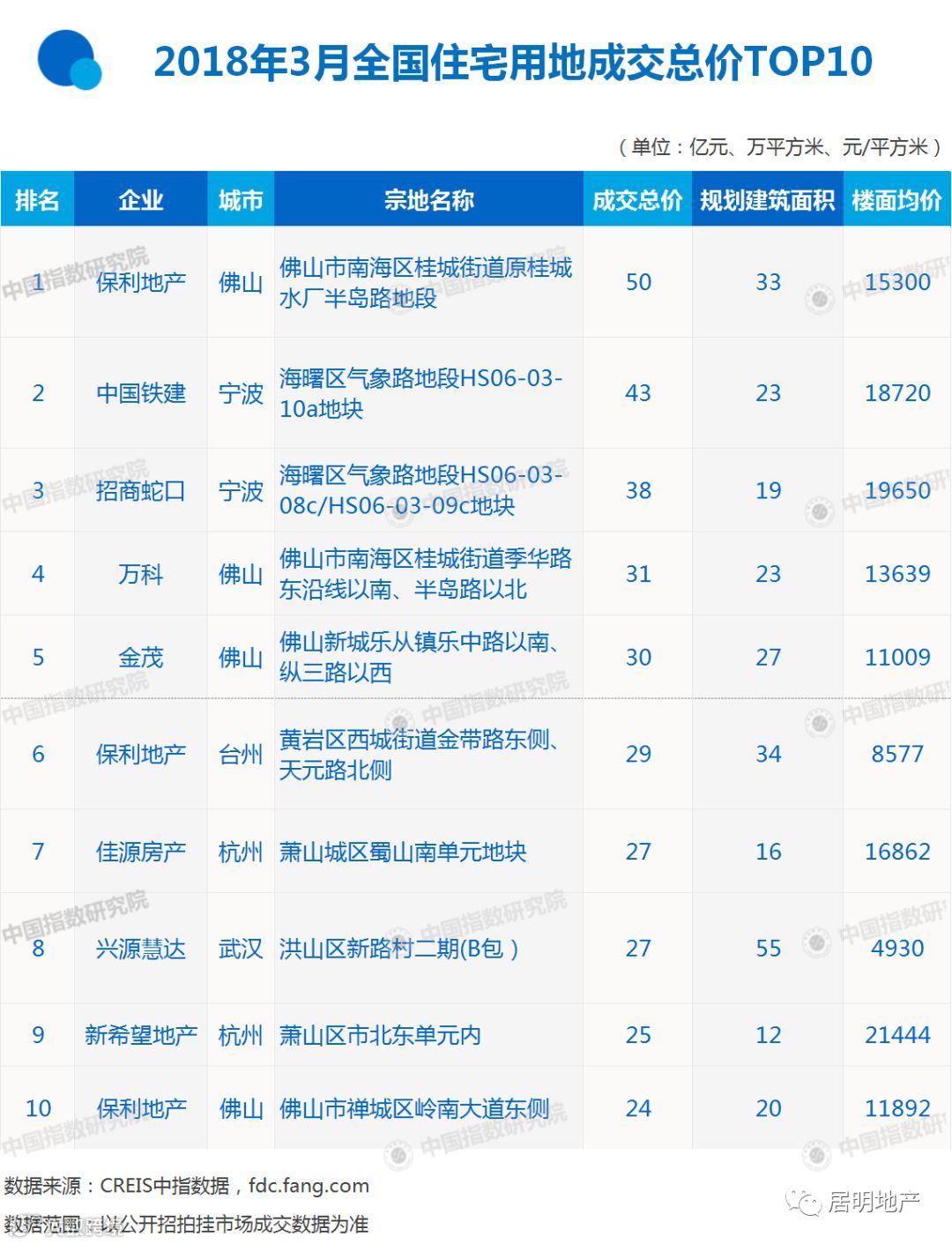
Task: Click plot name 萧山区市北东单元内
Action: click(380, 1035)
